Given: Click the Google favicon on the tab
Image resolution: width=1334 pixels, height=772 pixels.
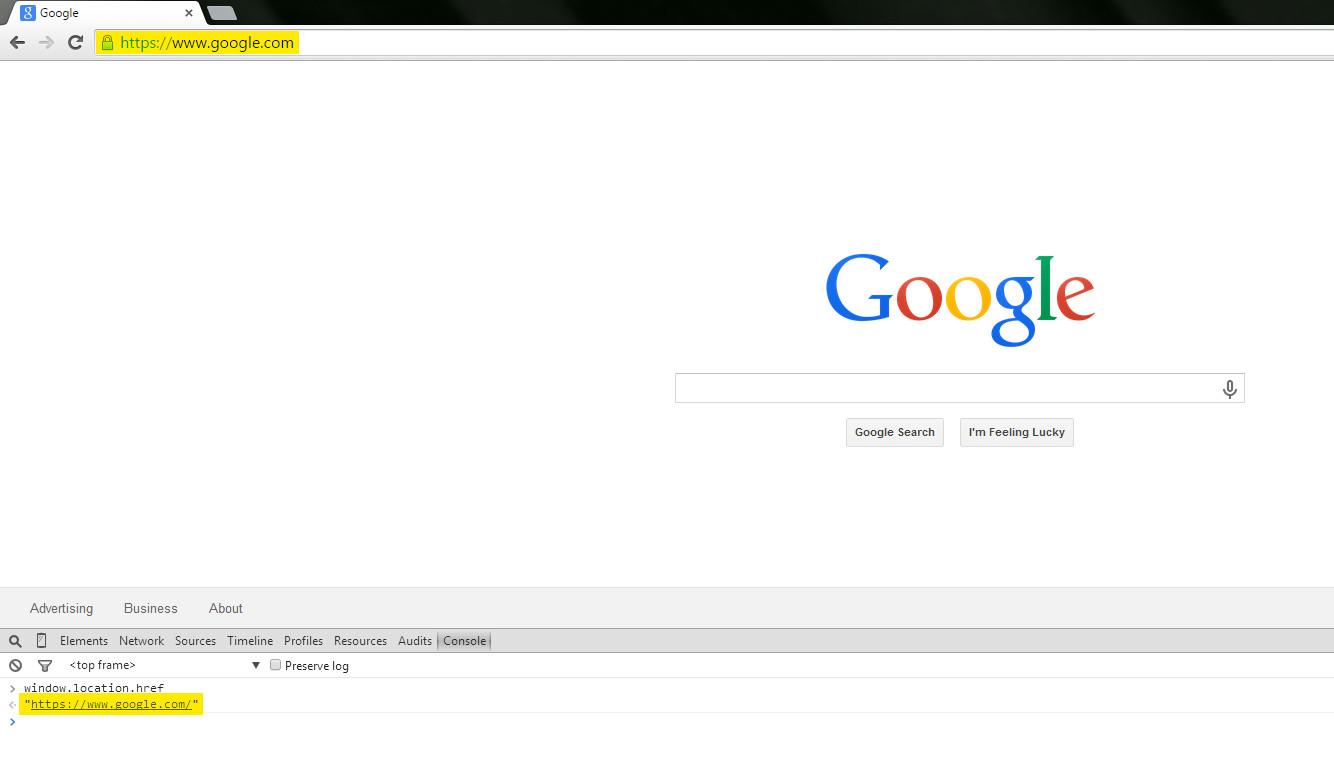Looking at the screenshot, I should pyautogui.click(x=28, y=13).
